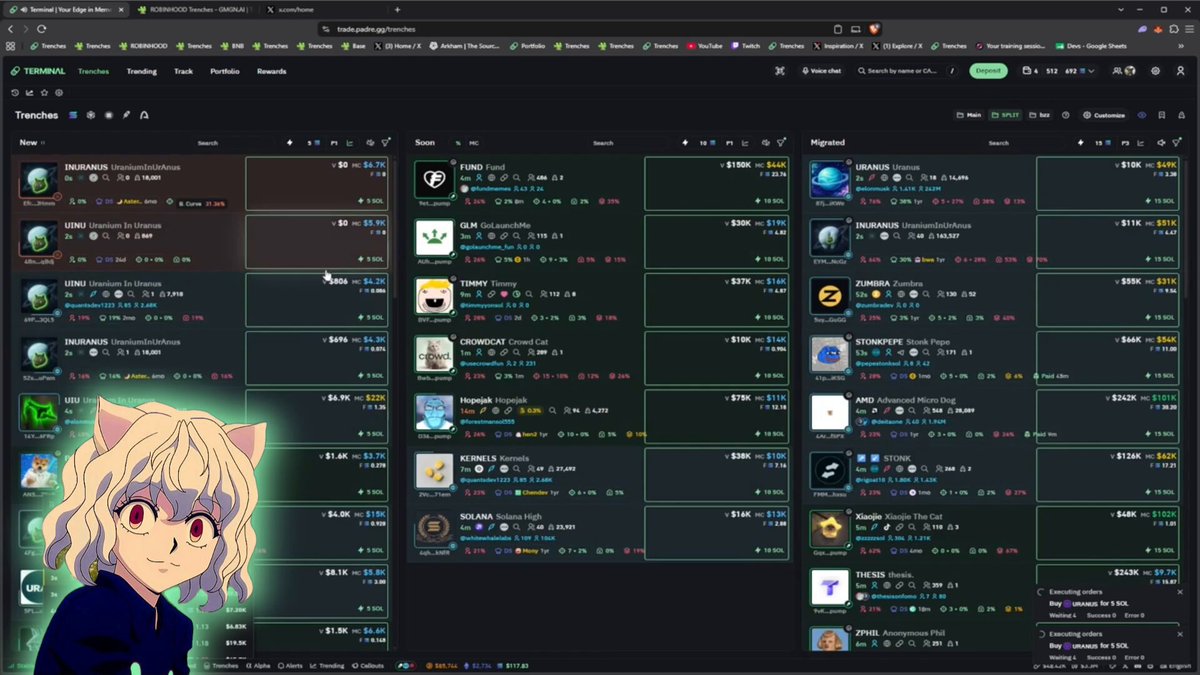The height and width of the screenshot is (675, 1200).
Task: Start Voice chat
Action: pos(821,71)
